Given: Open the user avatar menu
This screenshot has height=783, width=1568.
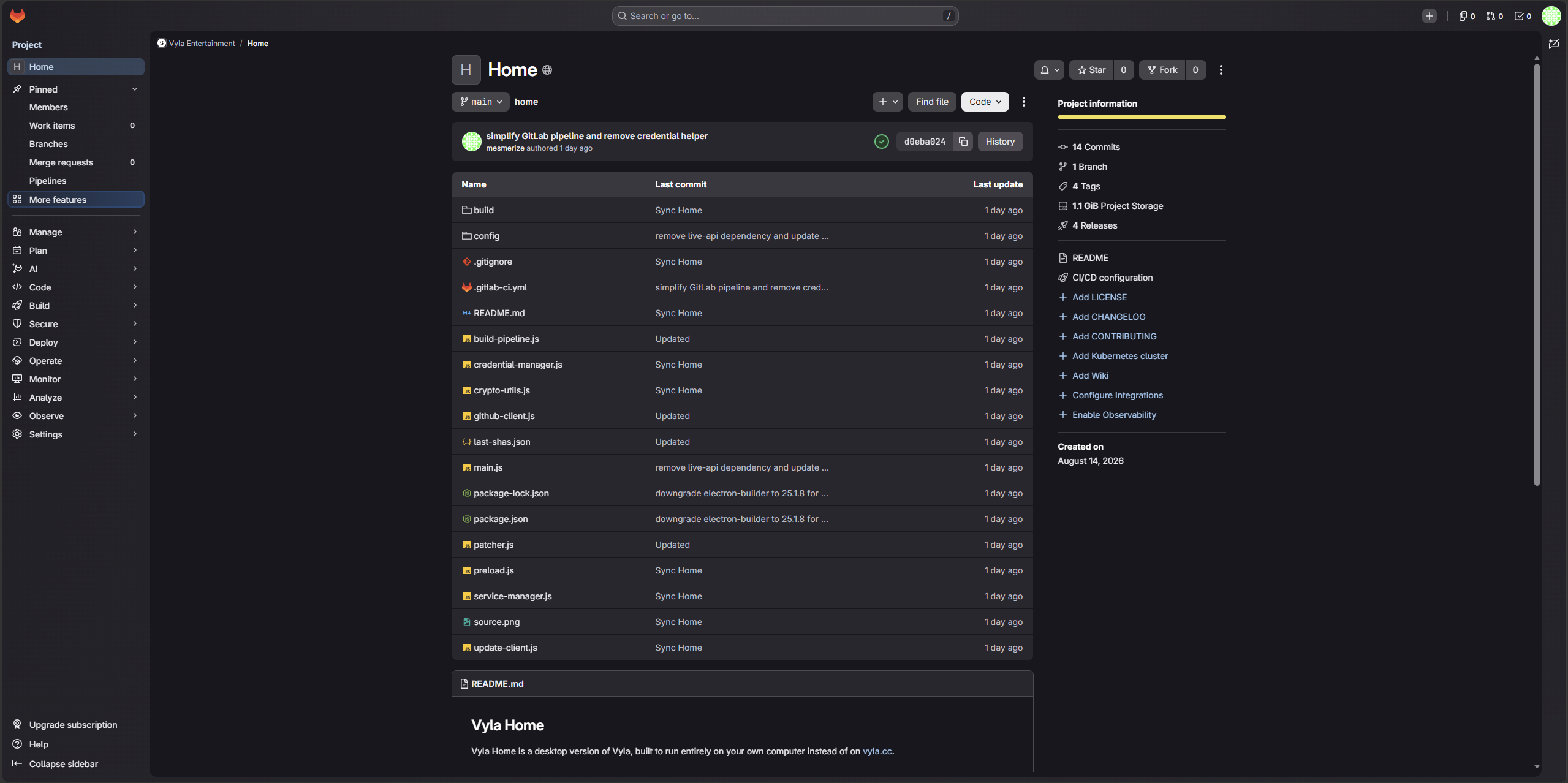Looking at the screenshot, I should pos(1551,16).
